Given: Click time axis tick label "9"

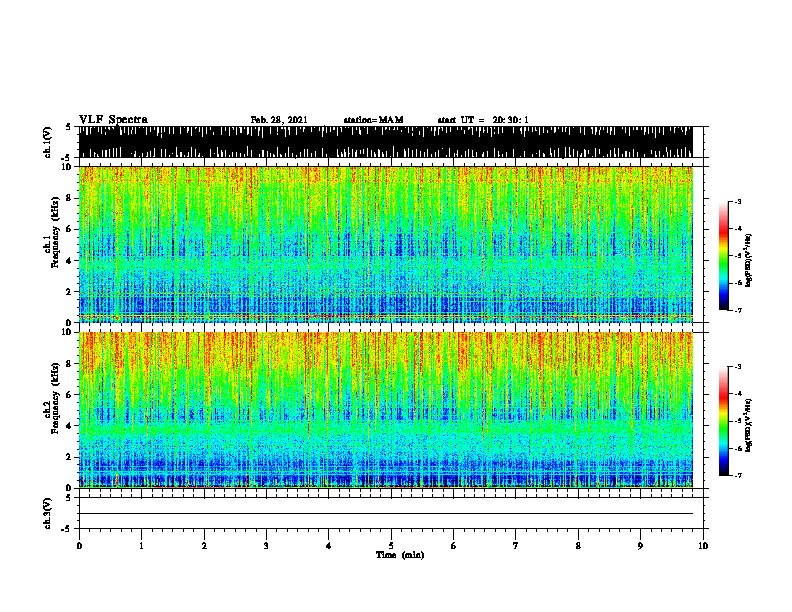Looking at the screenshot, I should pyautogui.click(x=640, y=545).
